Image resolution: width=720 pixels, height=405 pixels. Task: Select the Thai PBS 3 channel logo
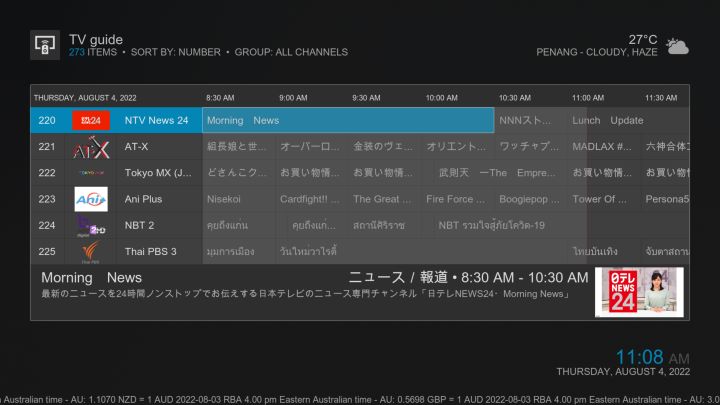[91, 251]
